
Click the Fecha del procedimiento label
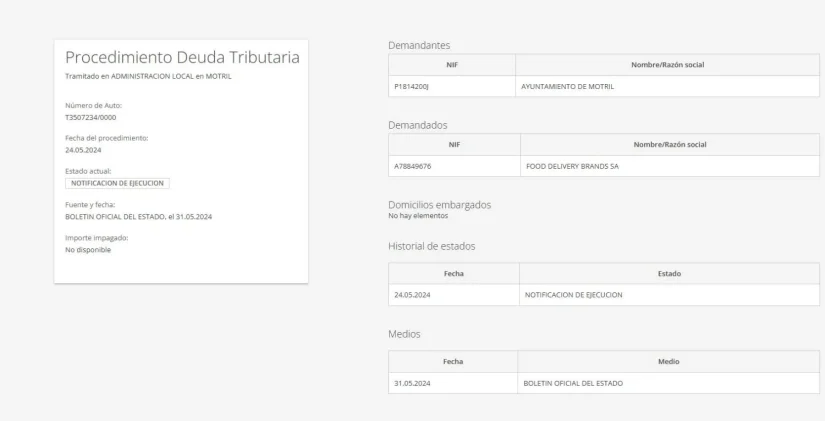click(x=106, y=138)
